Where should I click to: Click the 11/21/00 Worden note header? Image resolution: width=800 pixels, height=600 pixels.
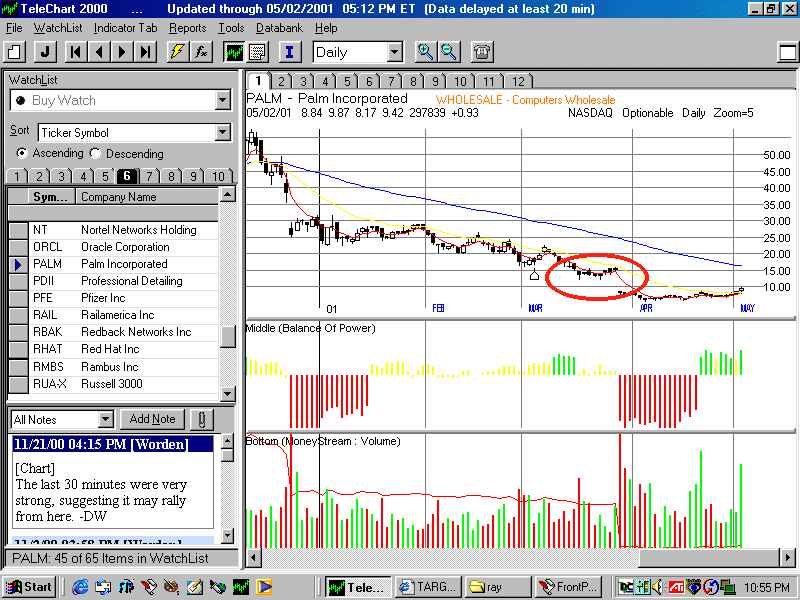tap(112, 444)
